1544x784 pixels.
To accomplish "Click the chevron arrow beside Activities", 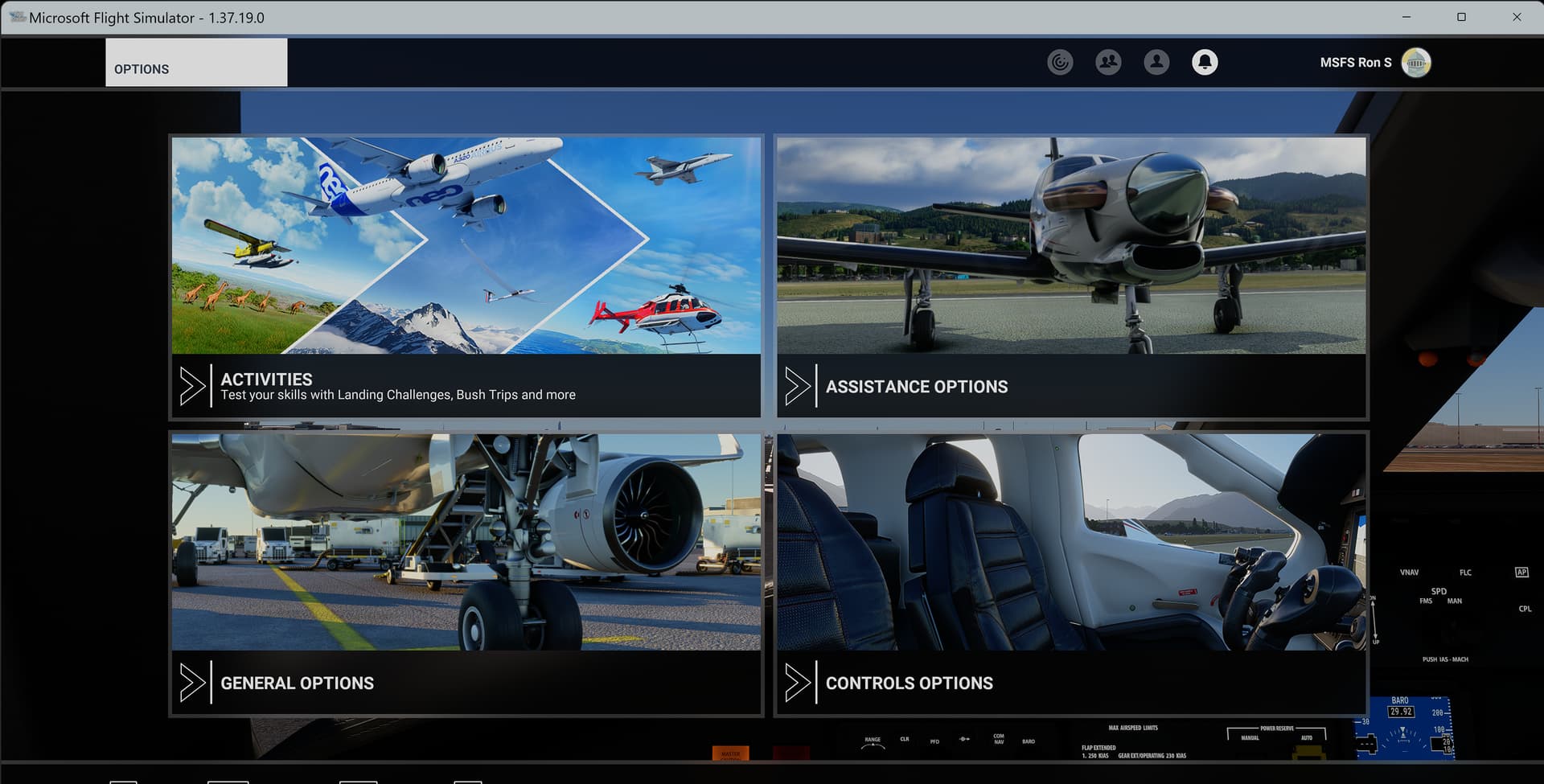I will pos(192,386).
